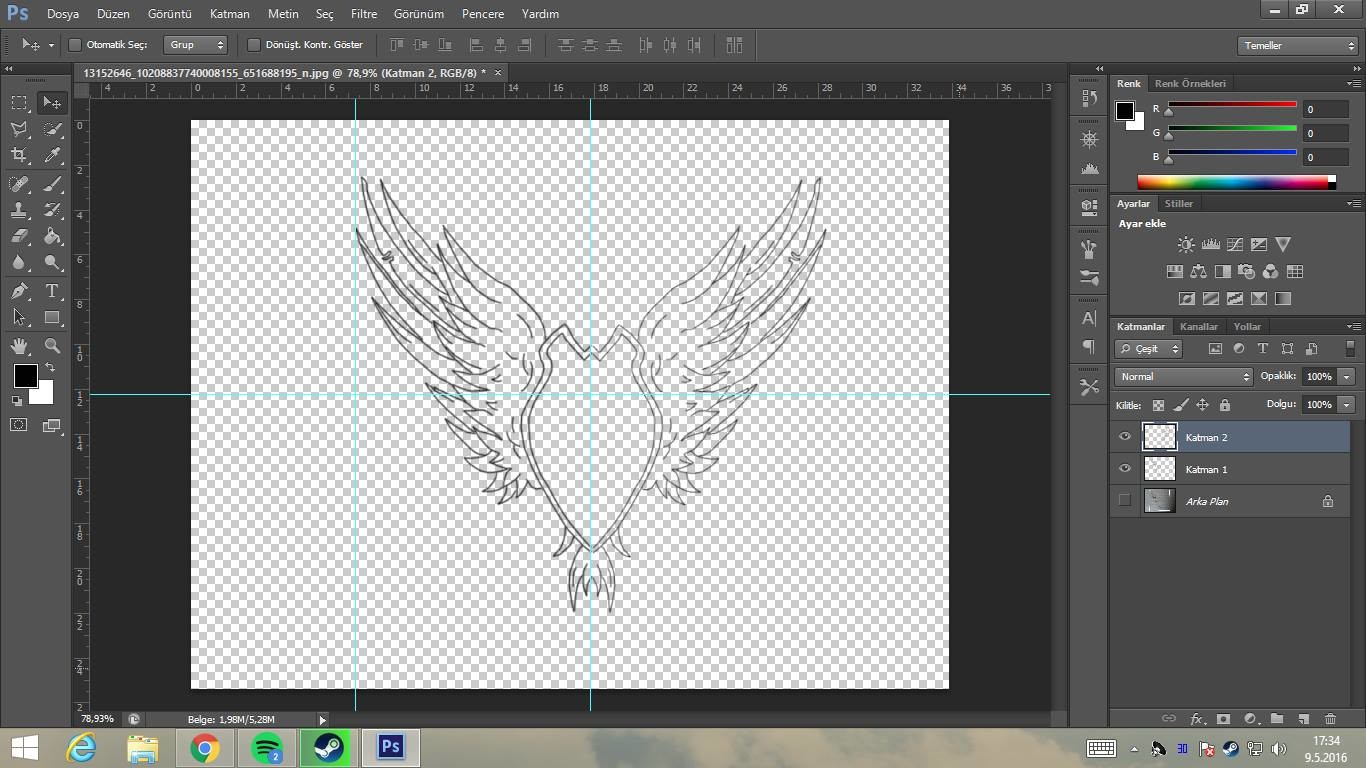The width and height of the screenshot is (1366, 768).
Task: Open the Temeller workspace dropdown
Action: tap(1297, 46)
